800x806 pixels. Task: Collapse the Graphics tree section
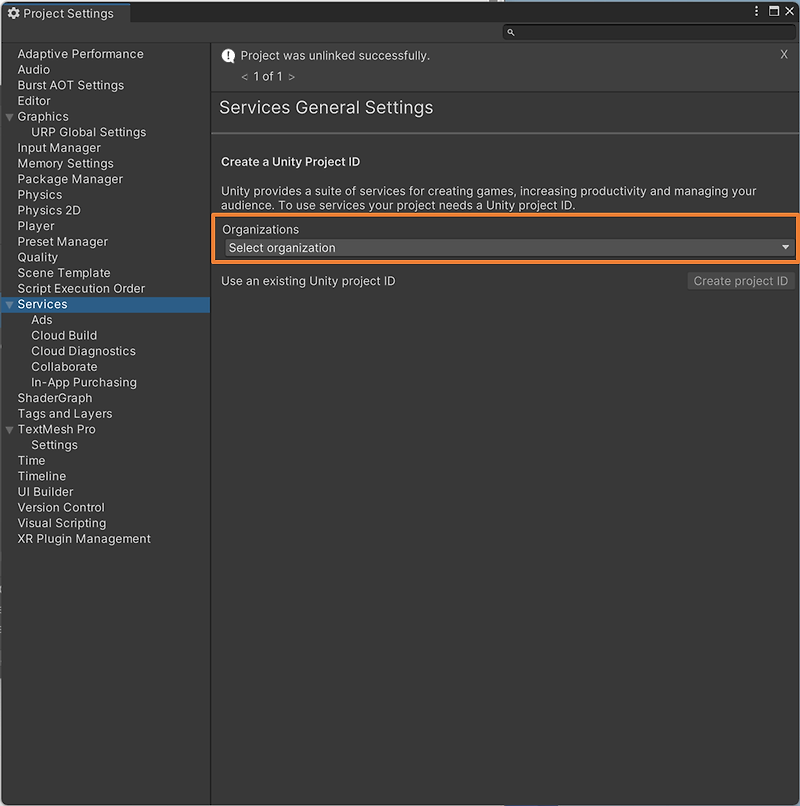(9, 117)
